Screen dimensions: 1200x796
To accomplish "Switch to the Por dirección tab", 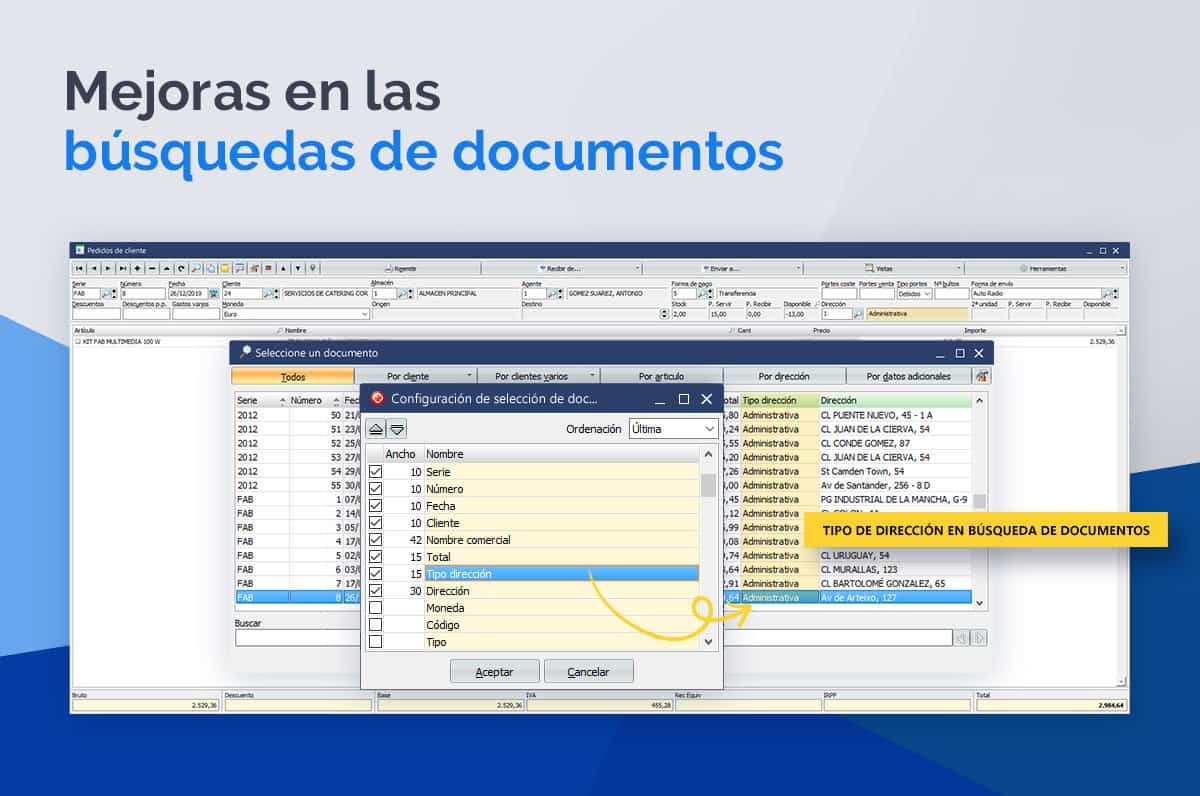I will click(x=784, y=376).
